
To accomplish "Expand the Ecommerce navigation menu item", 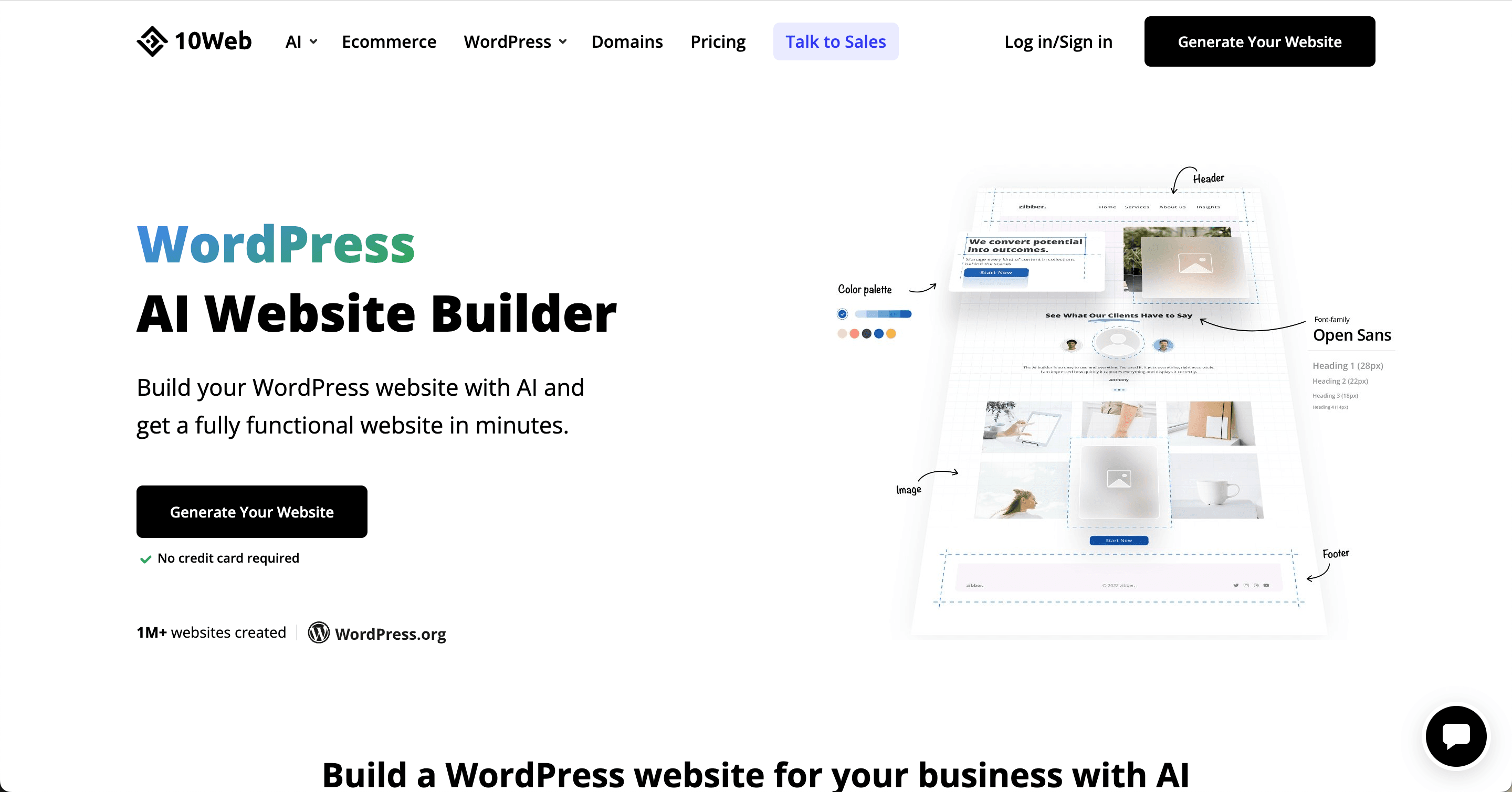I will (x=388, y=41).
